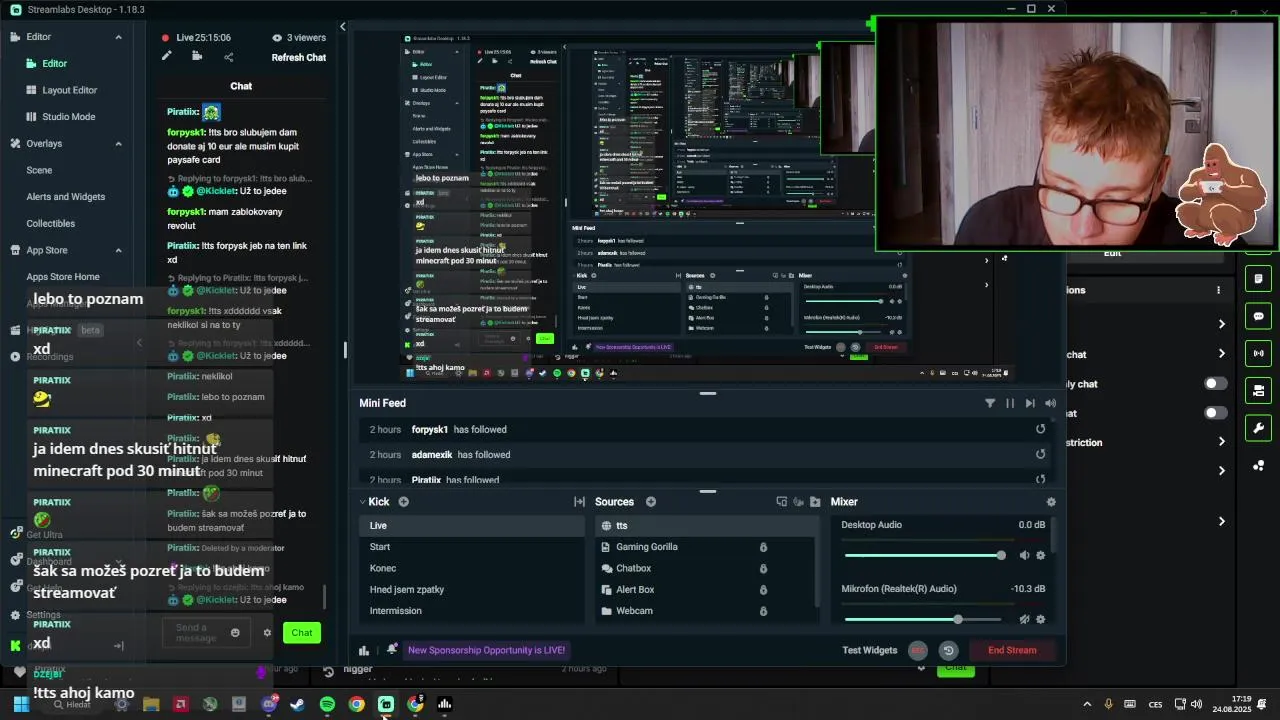
Task: Pause the Mini Feed alert queue
Action: [1010, 403]
